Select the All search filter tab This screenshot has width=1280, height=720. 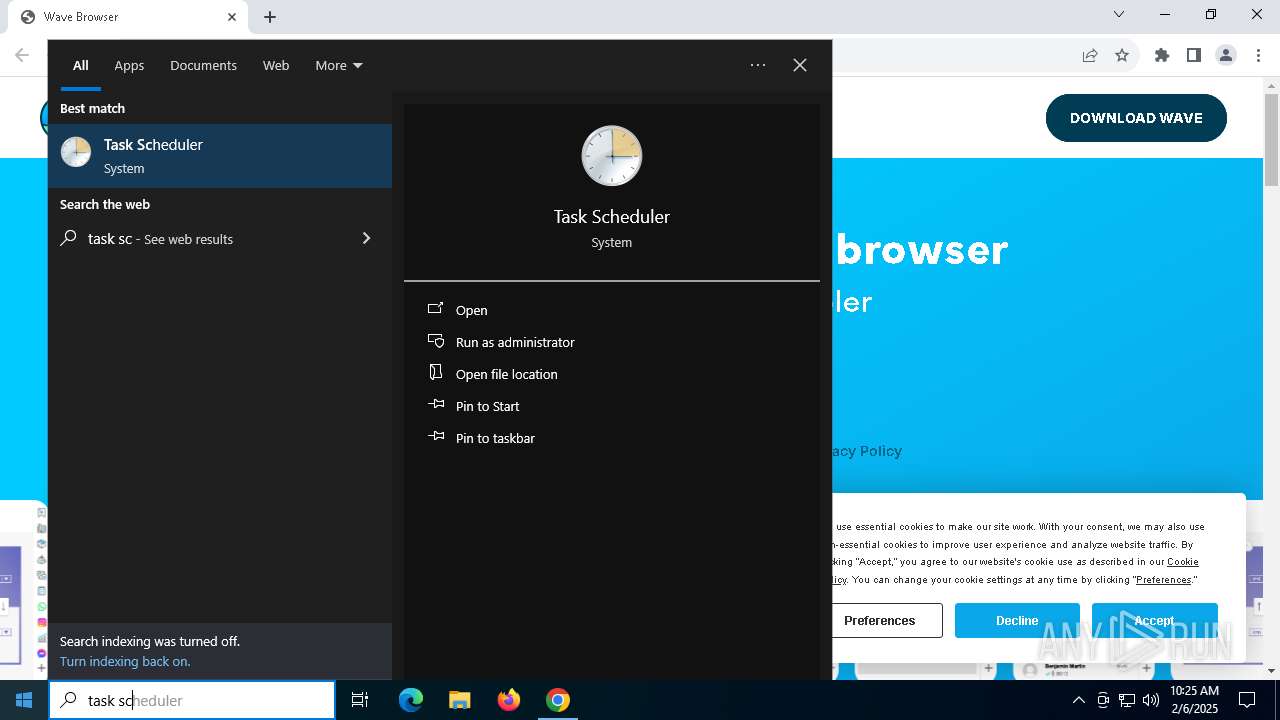coord(81,65)
